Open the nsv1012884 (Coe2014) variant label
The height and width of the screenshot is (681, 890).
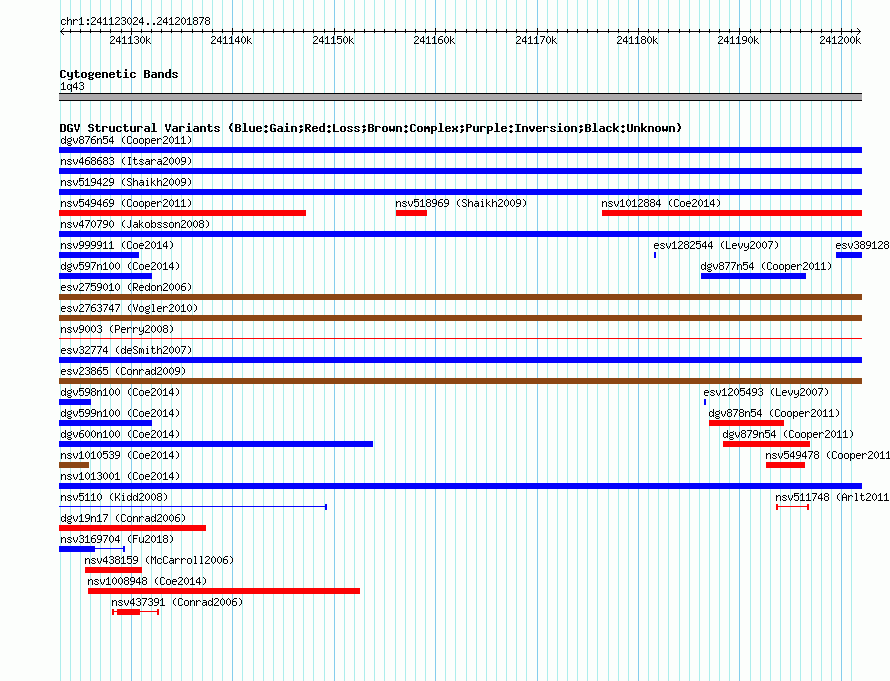(661, 203)
